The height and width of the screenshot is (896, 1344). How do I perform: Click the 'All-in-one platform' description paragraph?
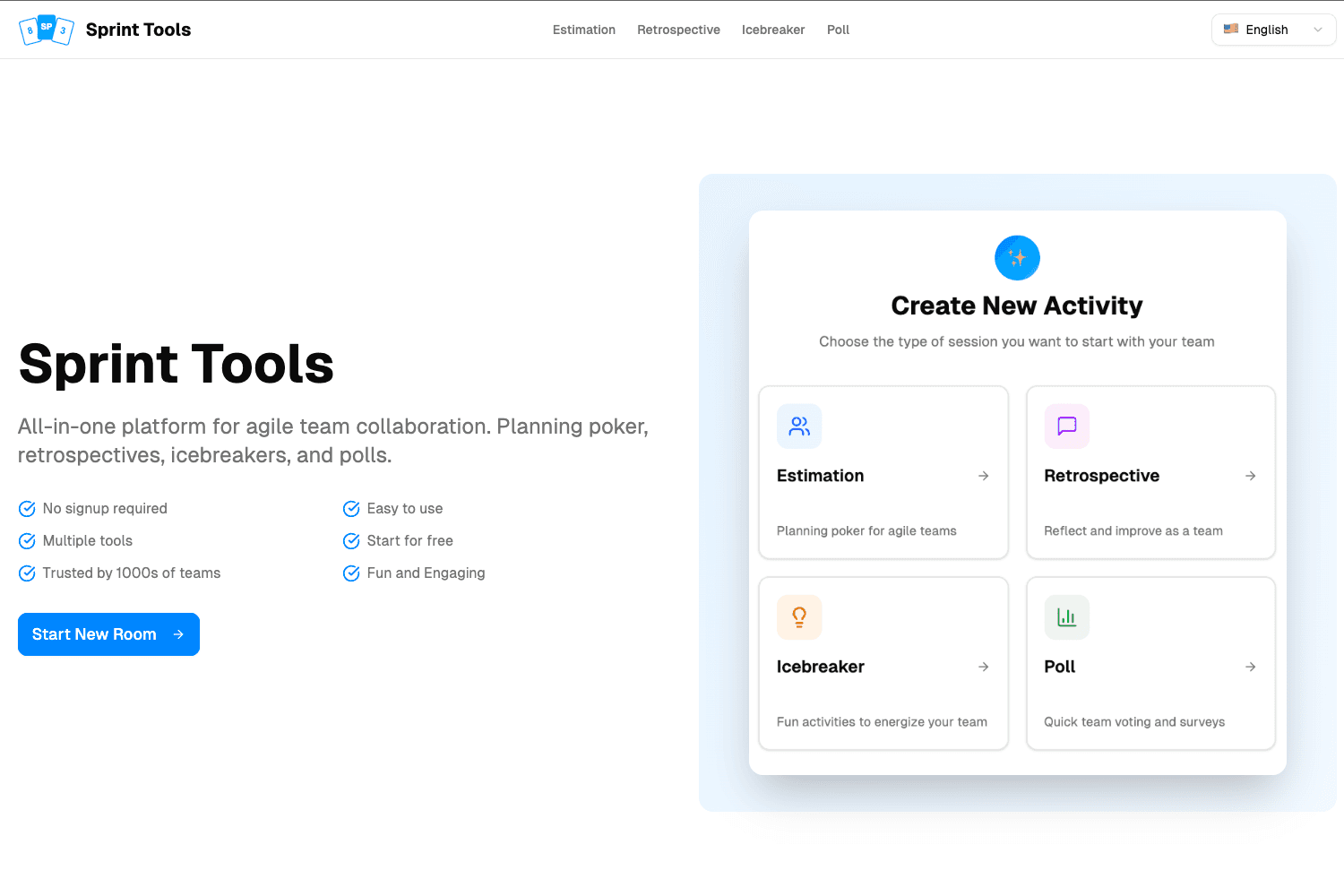[333, 441]
